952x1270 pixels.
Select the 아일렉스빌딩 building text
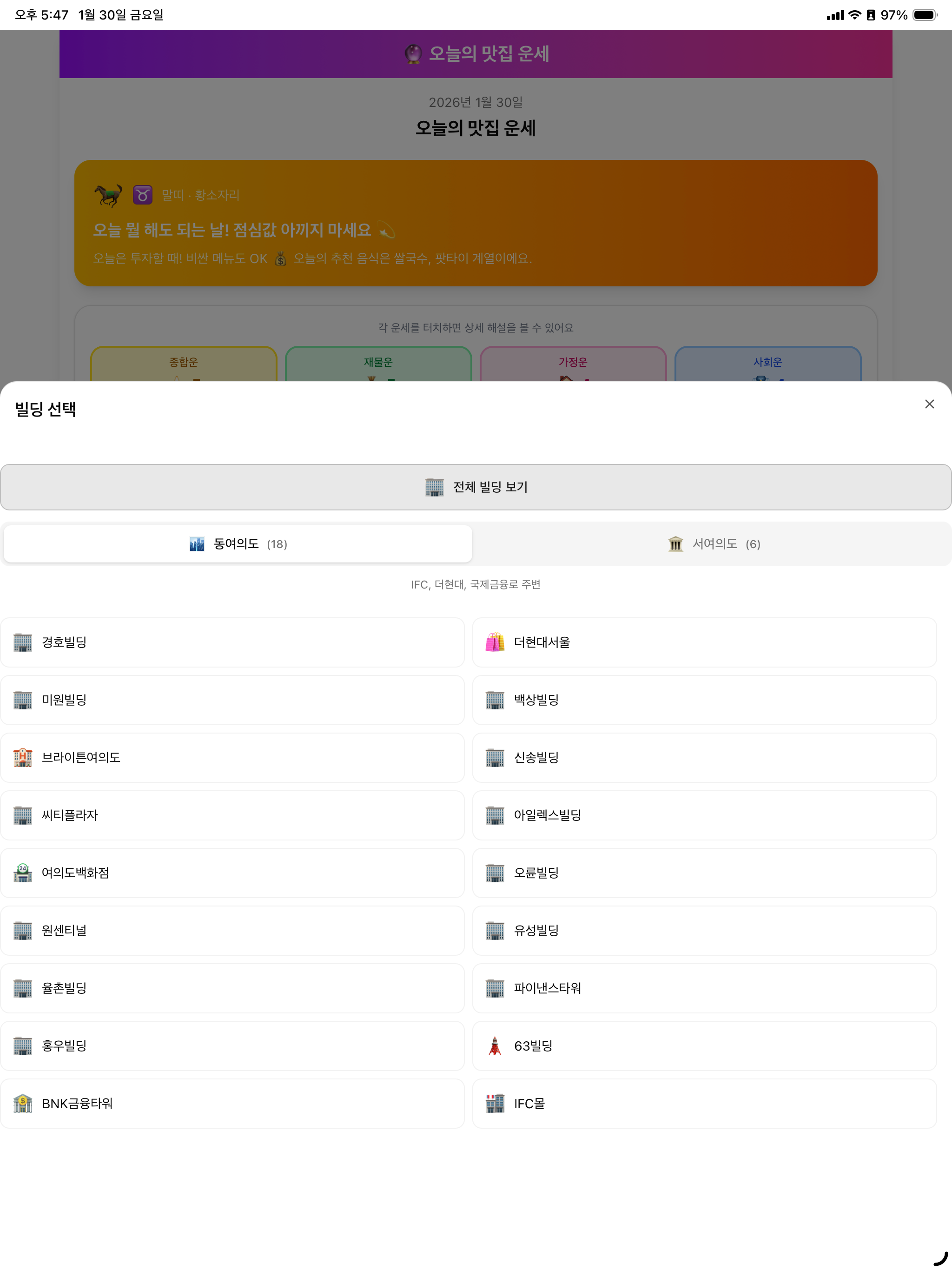point(548,815)
